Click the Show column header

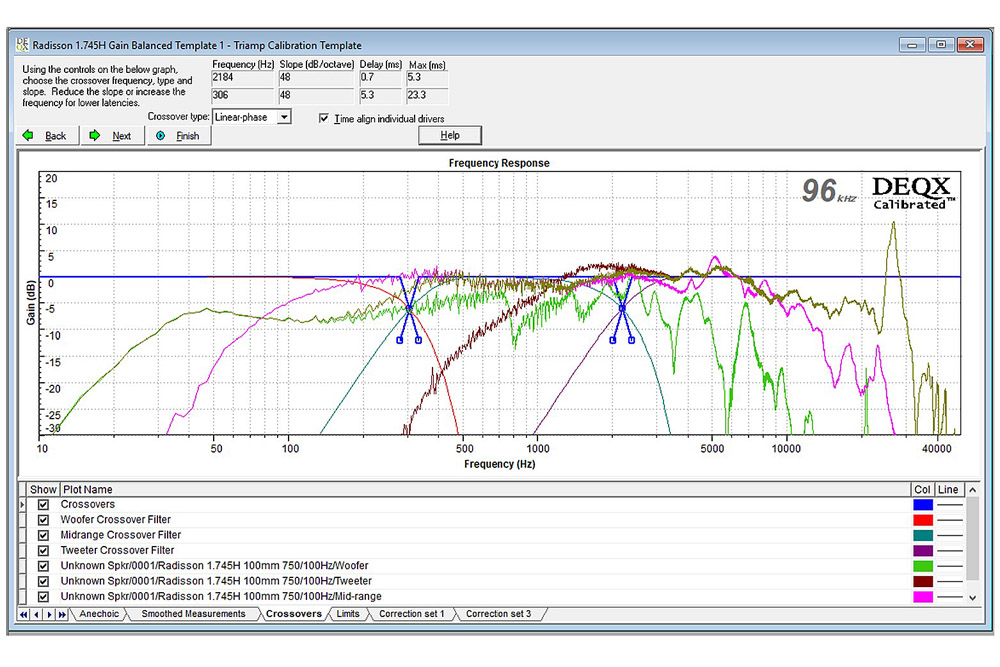point(43,490)
